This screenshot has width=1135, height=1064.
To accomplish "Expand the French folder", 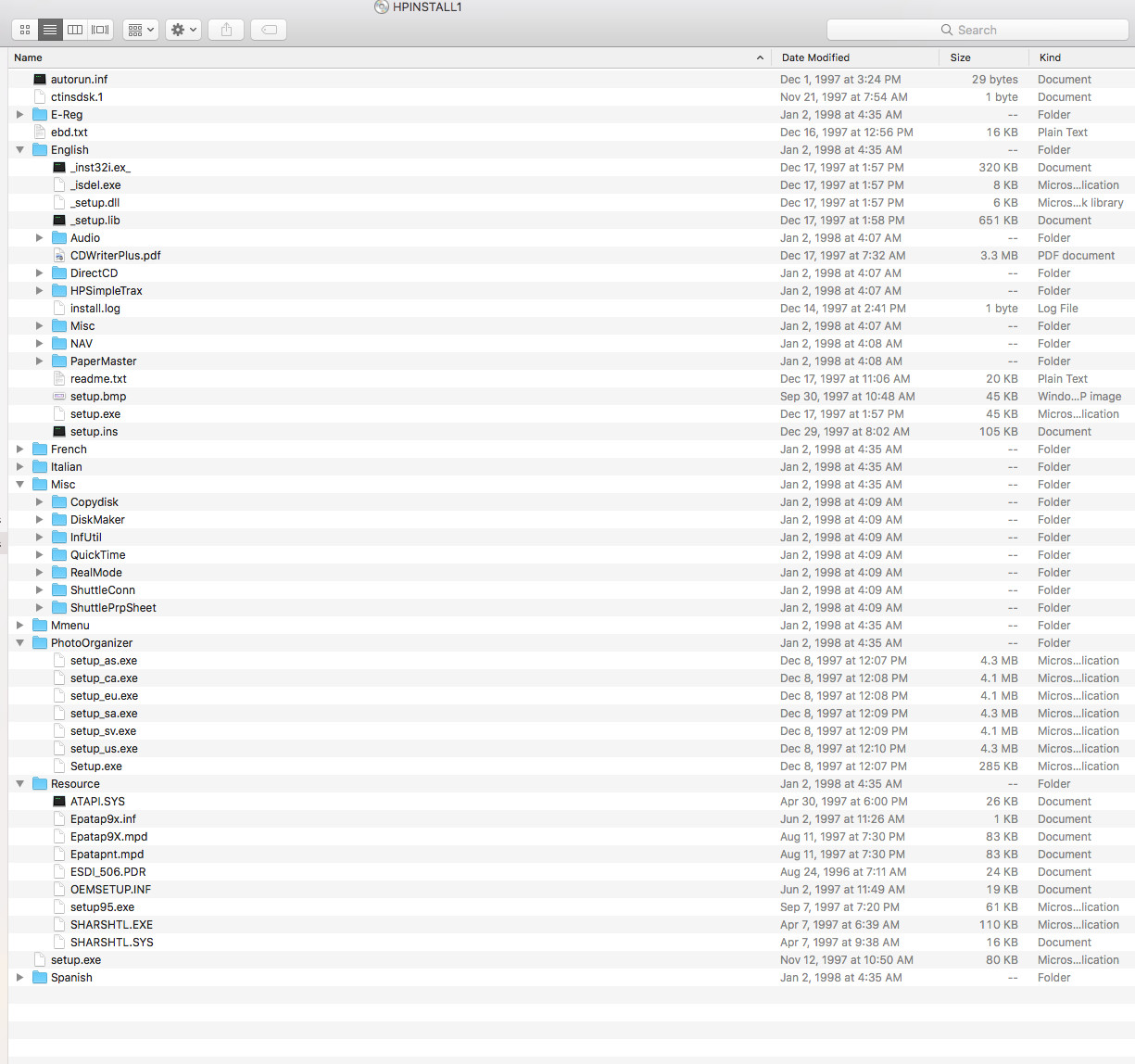I will (x=19, y=450).
